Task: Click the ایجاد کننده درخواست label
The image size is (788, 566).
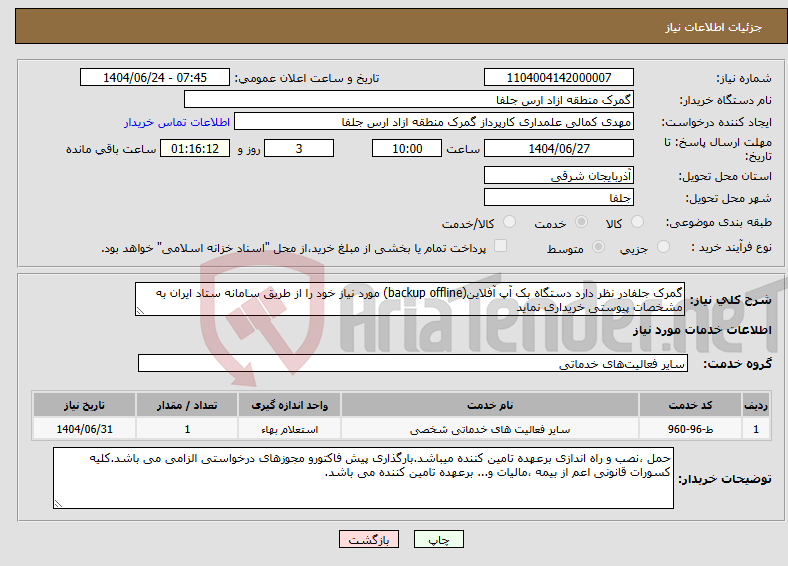Action: [717, 123]
